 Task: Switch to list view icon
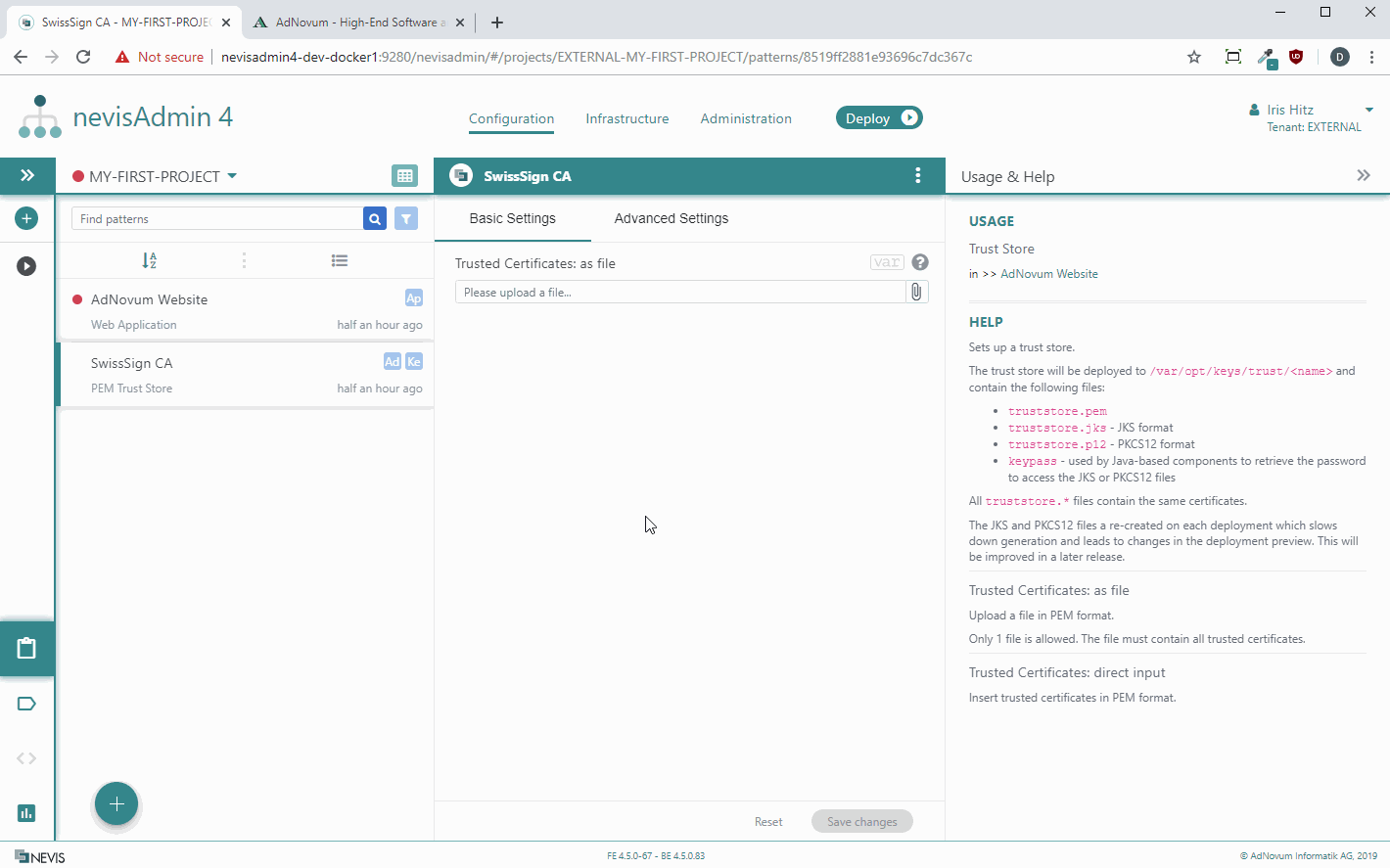pos(340,260)
